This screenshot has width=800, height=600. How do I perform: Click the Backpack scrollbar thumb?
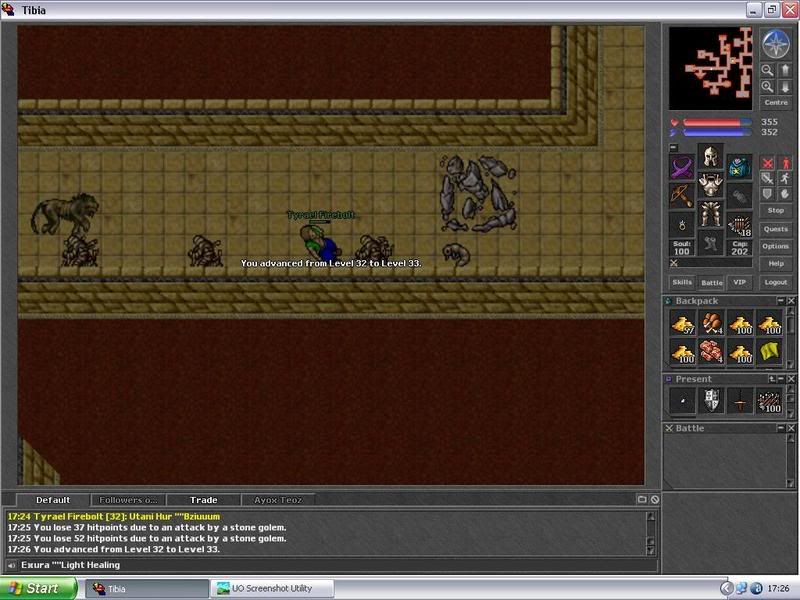coord(791,324)
